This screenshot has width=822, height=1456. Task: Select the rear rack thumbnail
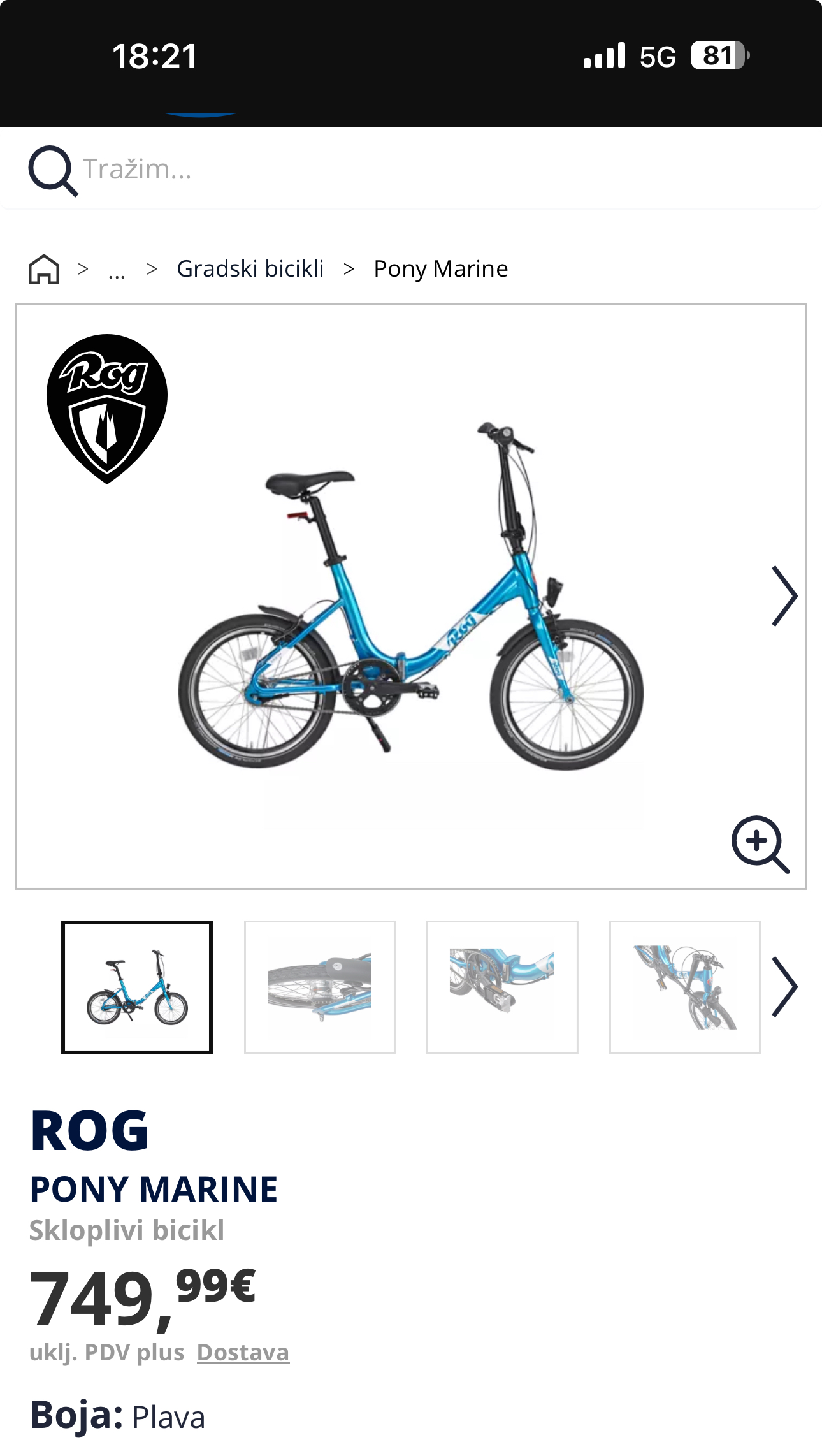(320, 987)
